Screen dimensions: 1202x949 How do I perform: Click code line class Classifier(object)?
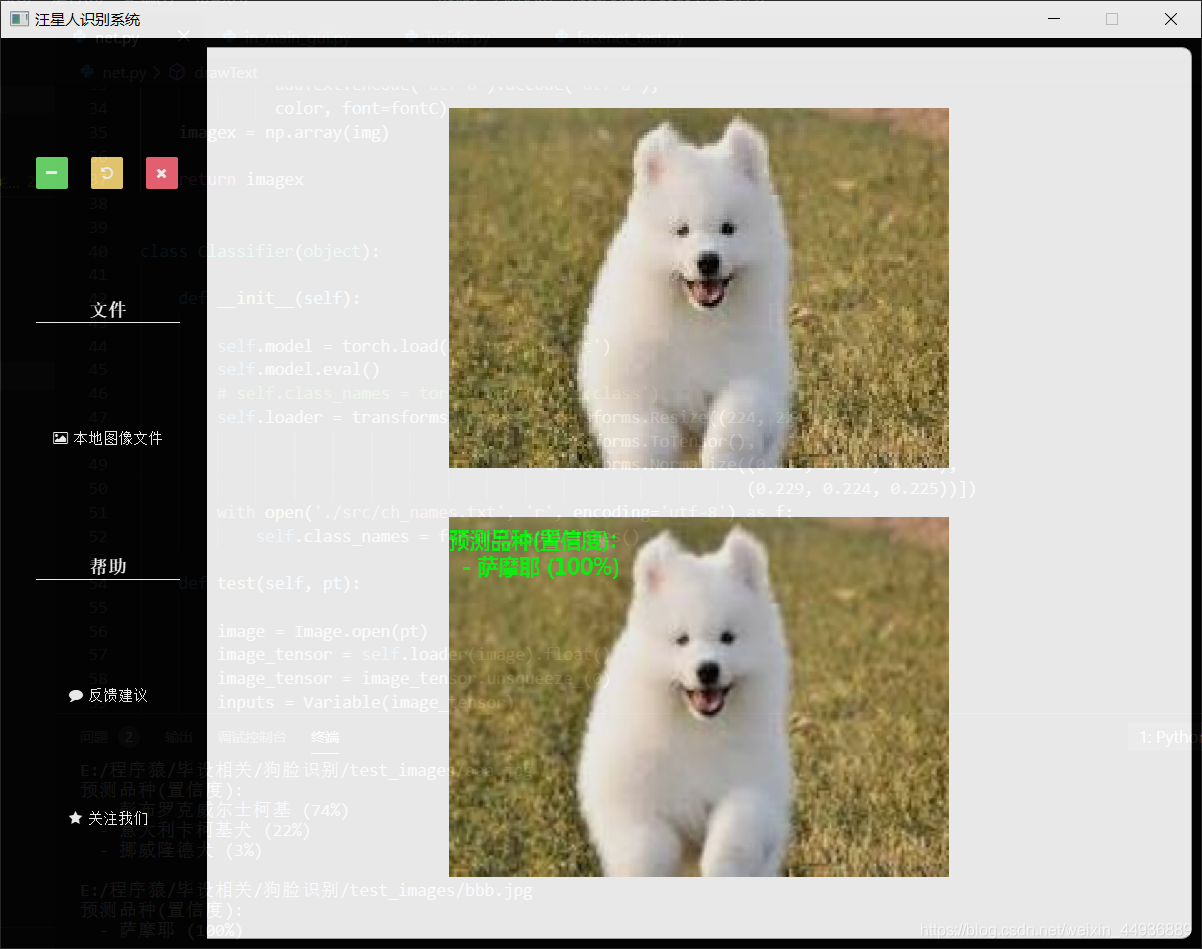click(260, 251)
